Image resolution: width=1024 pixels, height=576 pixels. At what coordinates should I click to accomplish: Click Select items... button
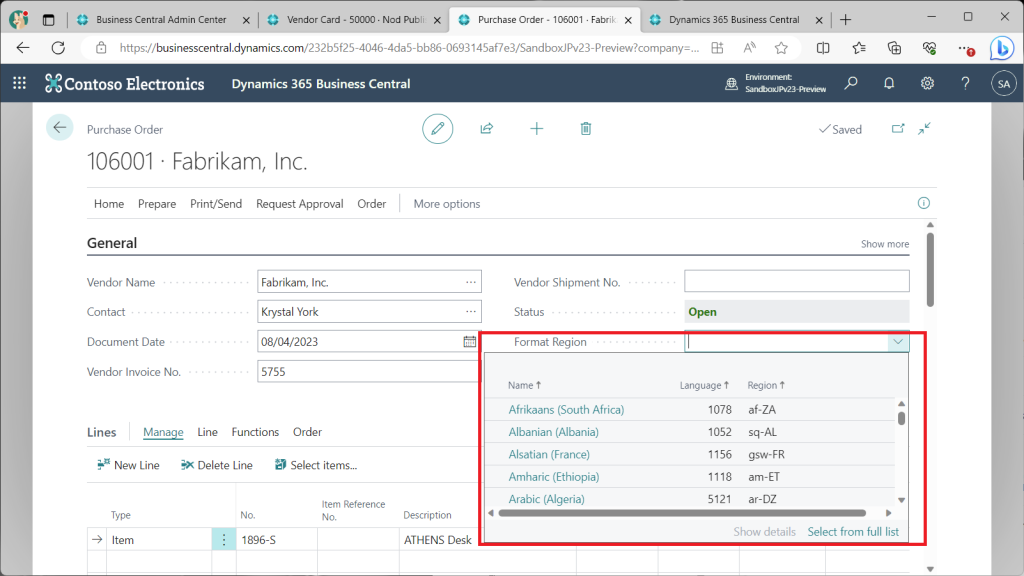click(x=316, y=465)
